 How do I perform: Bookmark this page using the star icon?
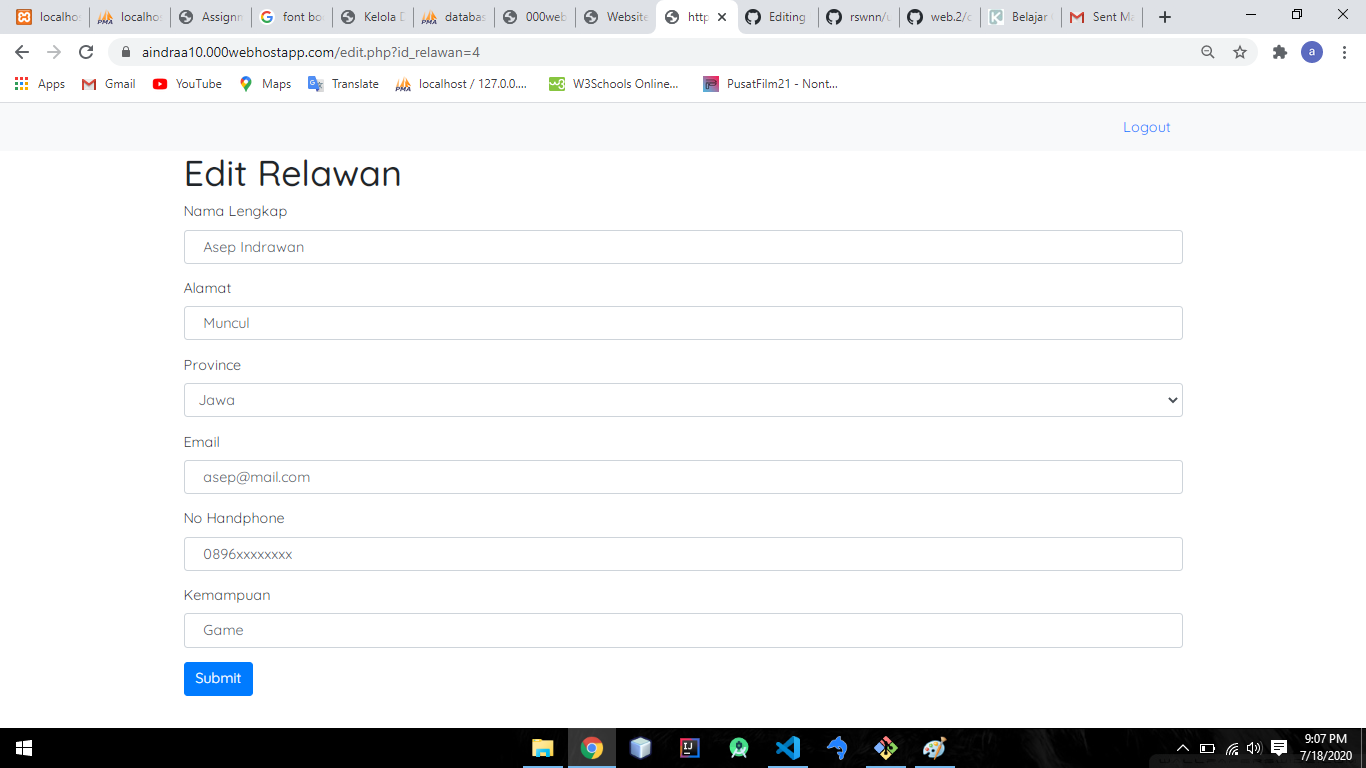(1240, 52)
